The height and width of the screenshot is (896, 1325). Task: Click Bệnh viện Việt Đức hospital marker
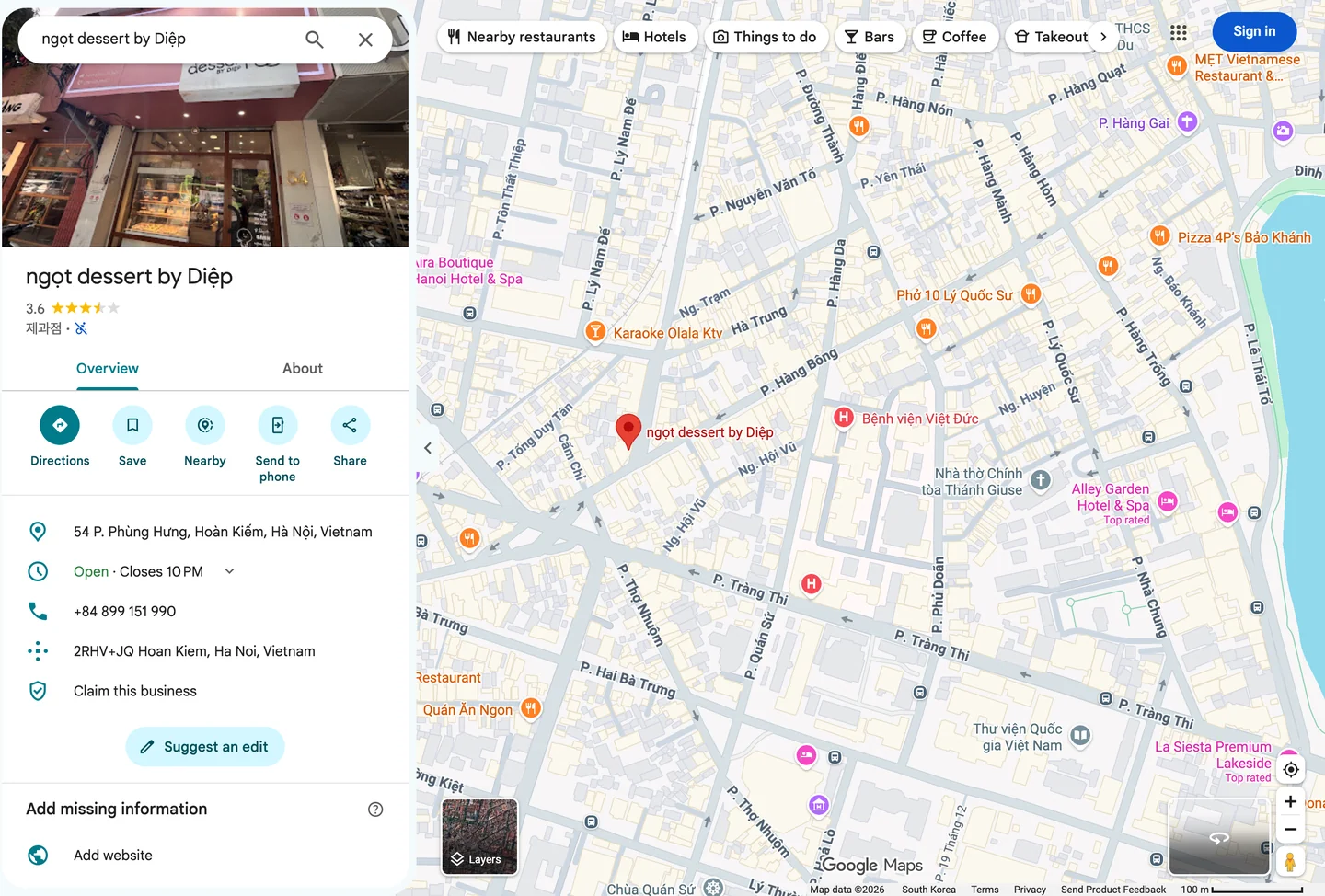tap(843, 418)
